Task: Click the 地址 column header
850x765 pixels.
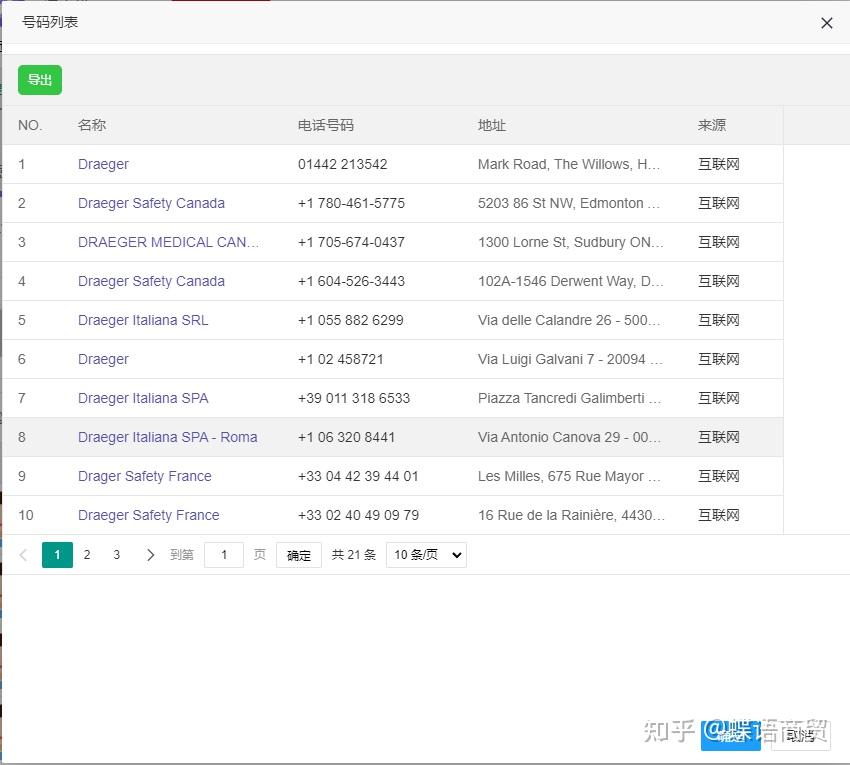Action: (492, 125)
